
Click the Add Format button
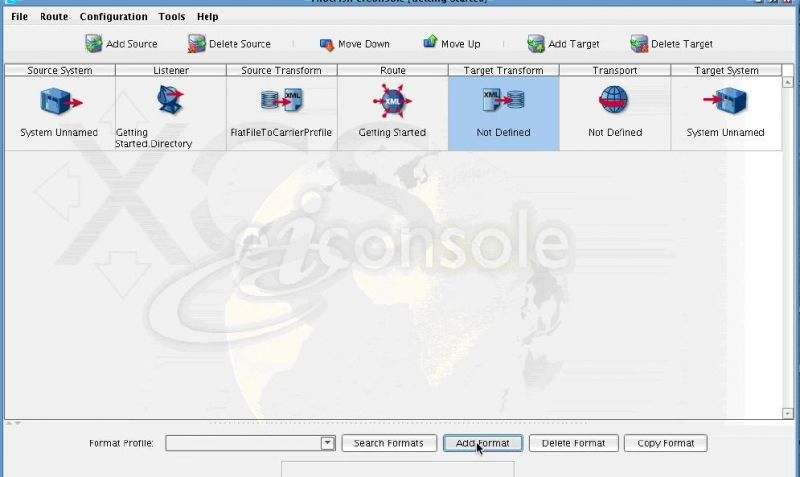coord(483,443)
